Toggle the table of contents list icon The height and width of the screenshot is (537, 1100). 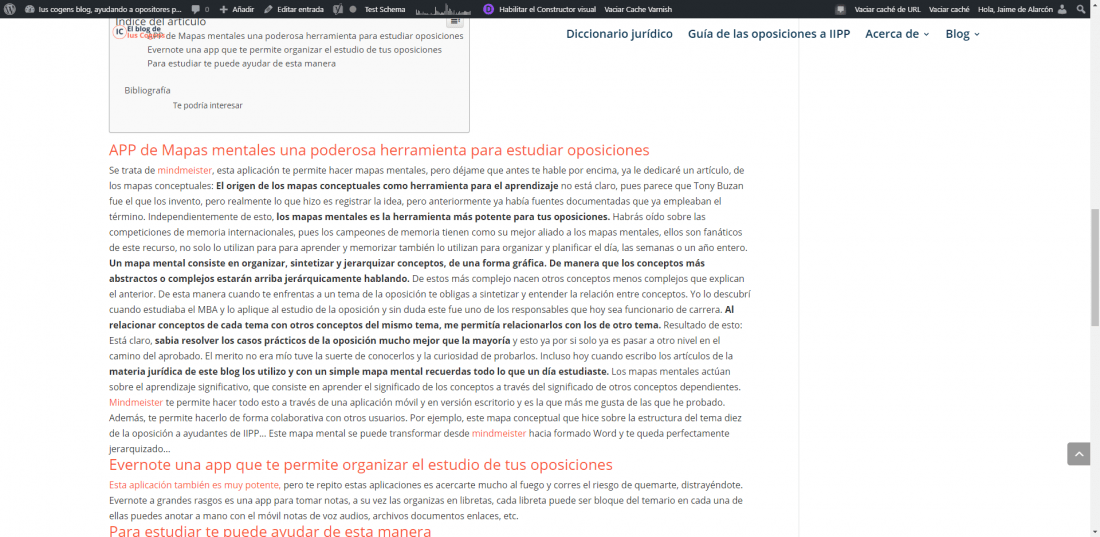point(455,21)
